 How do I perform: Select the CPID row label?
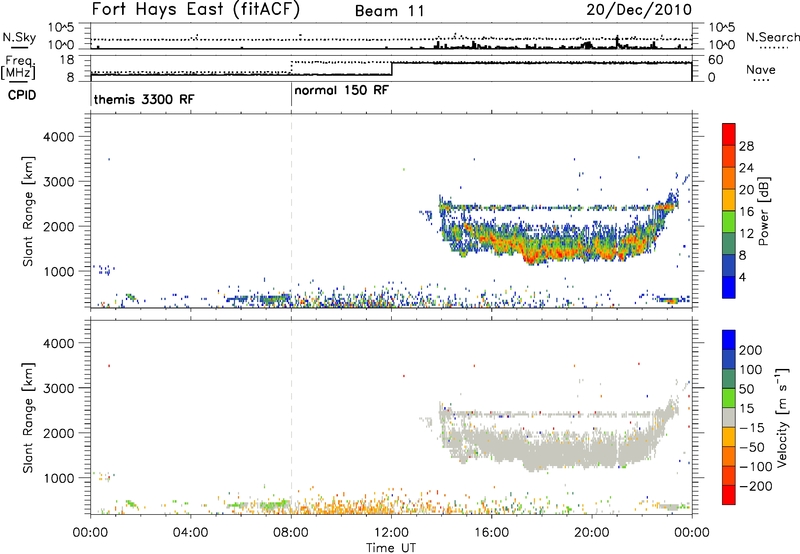click(x=22, y=95)
